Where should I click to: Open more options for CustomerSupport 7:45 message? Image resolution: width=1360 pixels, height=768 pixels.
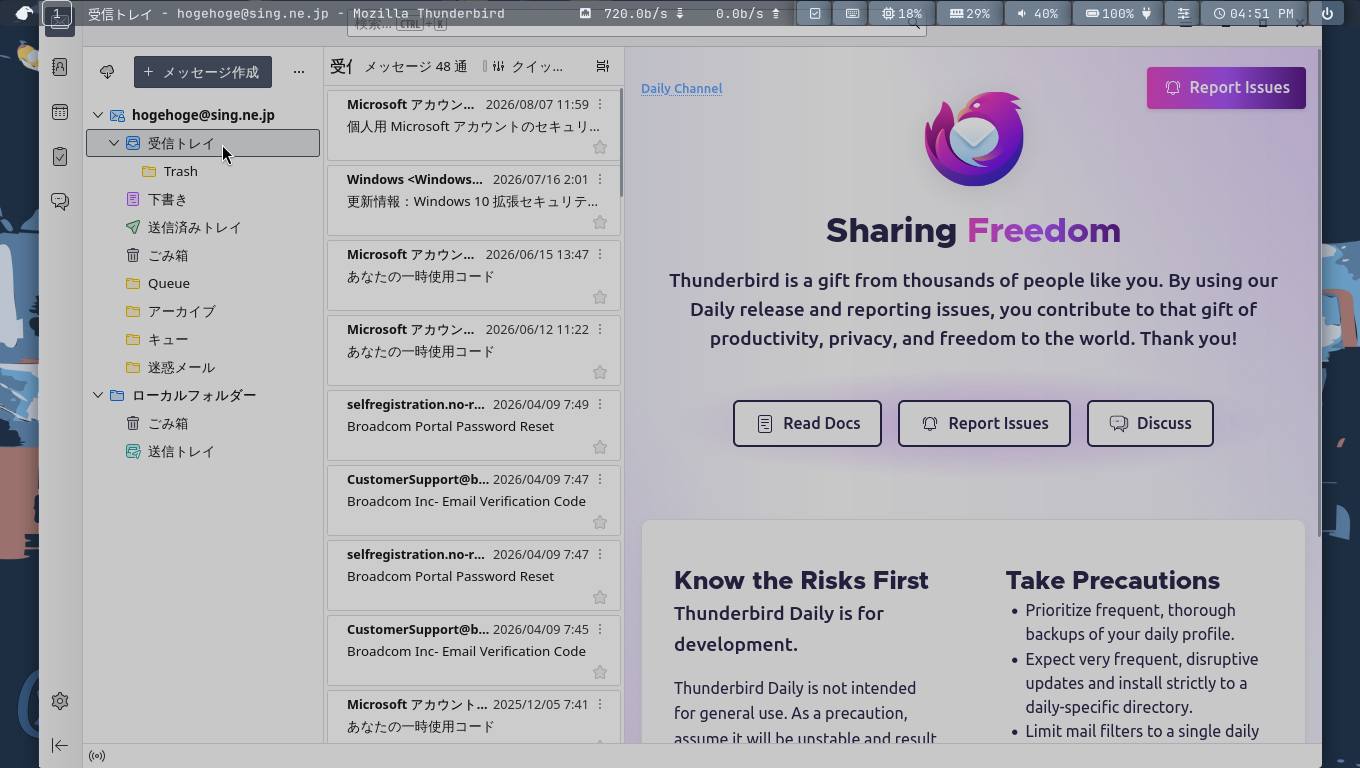pos(600,629)
